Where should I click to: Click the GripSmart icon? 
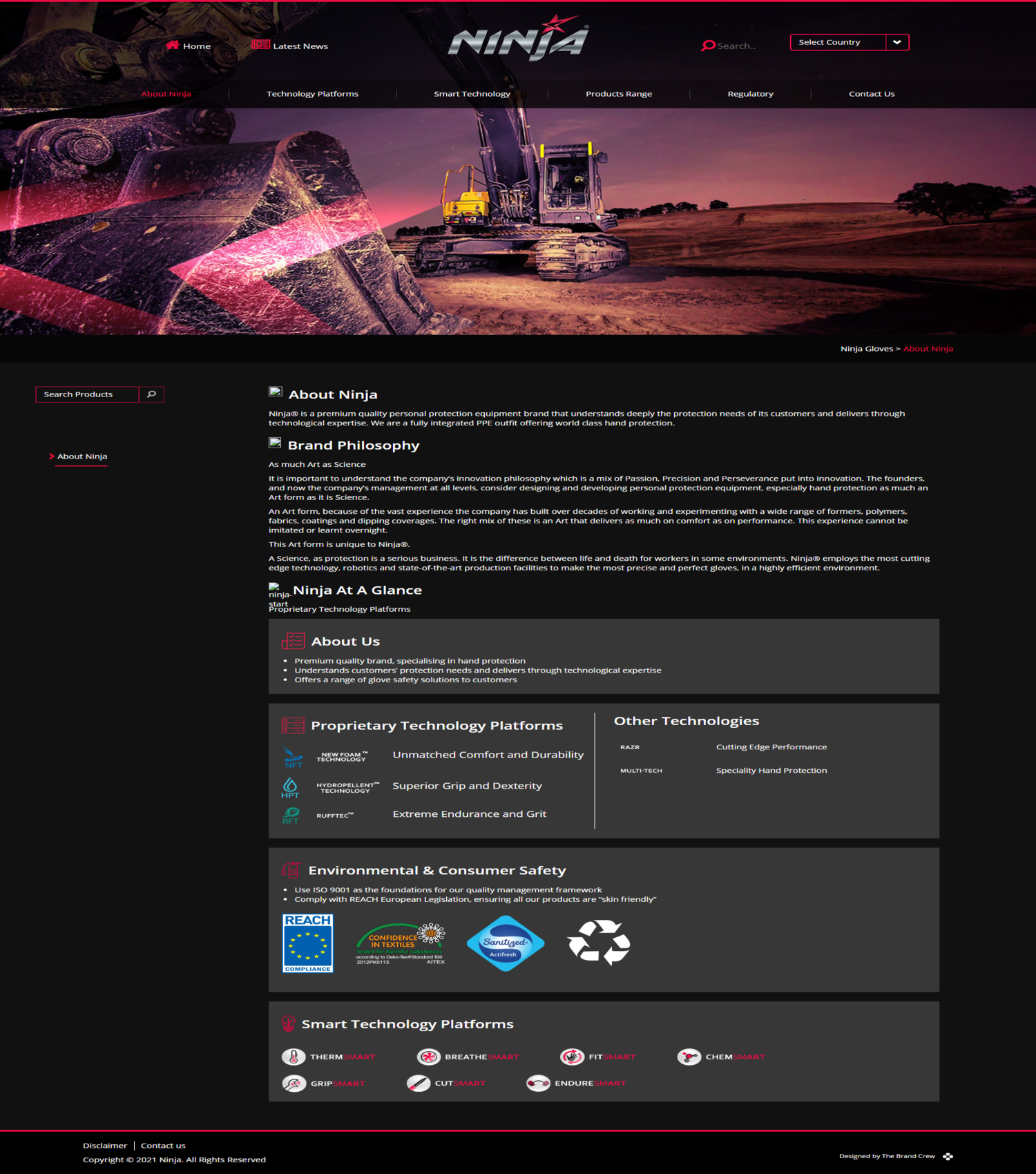tap(294, 1083)
